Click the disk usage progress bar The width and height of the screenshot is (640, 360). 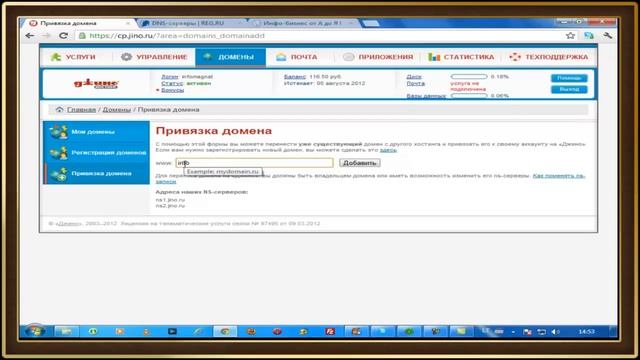click(469, 77)
